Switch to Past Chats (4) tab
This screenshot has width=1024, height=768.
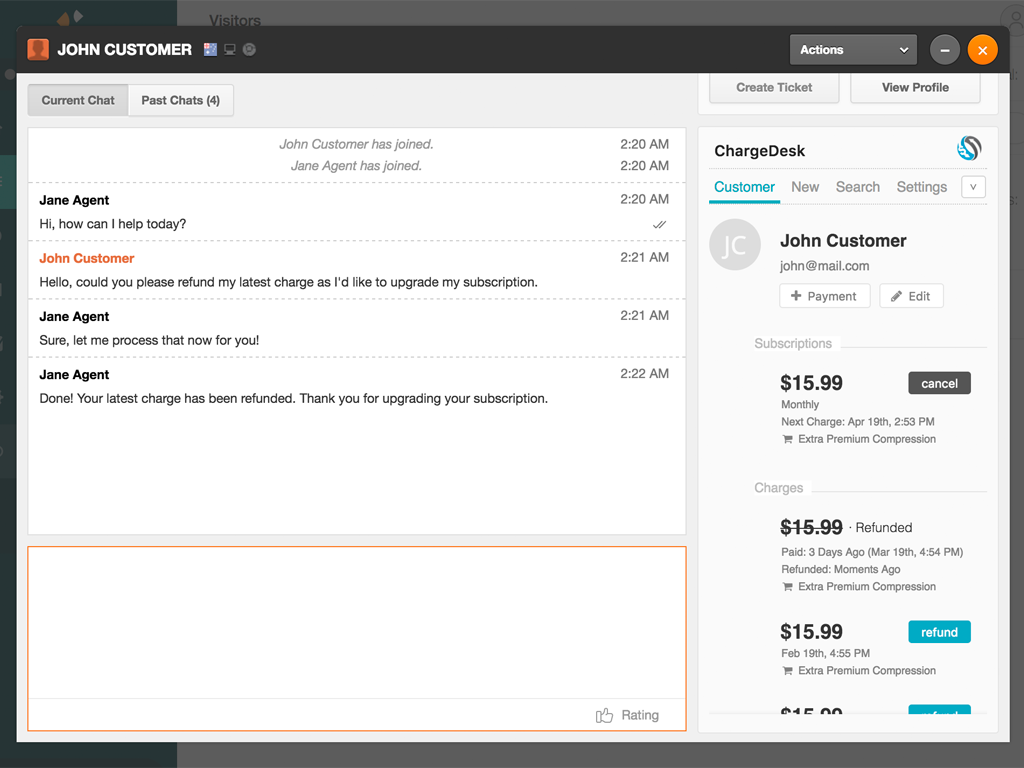point(180,100)
